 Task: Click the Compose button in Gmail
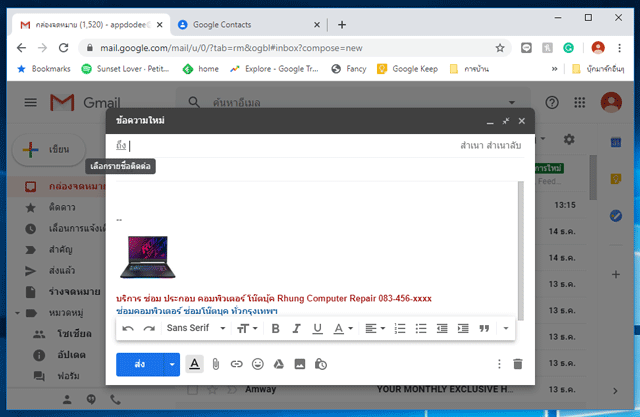[49, 150]
